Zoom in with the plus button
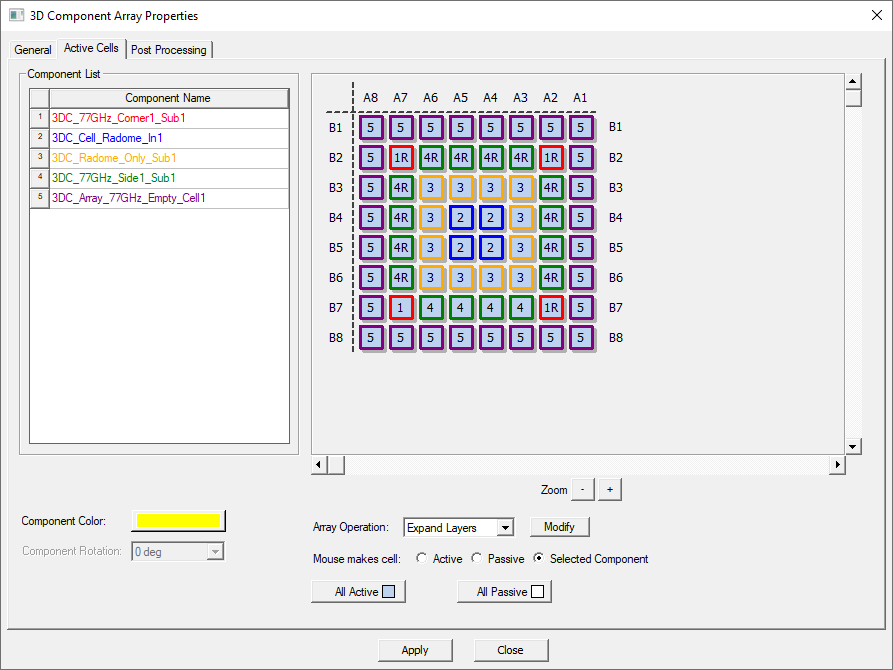 610,489
